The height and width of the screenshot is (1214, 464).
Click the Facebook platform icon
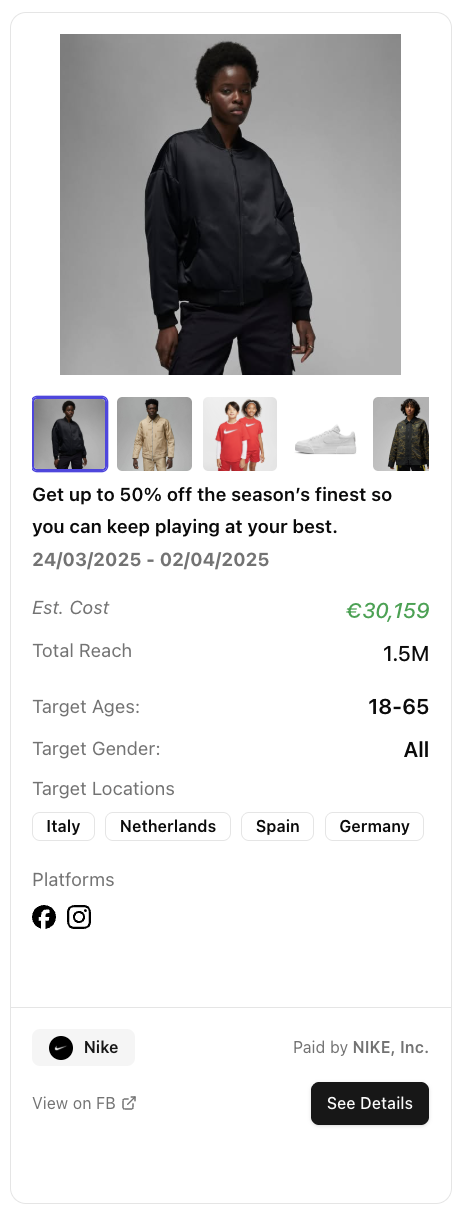pos(44,917)
